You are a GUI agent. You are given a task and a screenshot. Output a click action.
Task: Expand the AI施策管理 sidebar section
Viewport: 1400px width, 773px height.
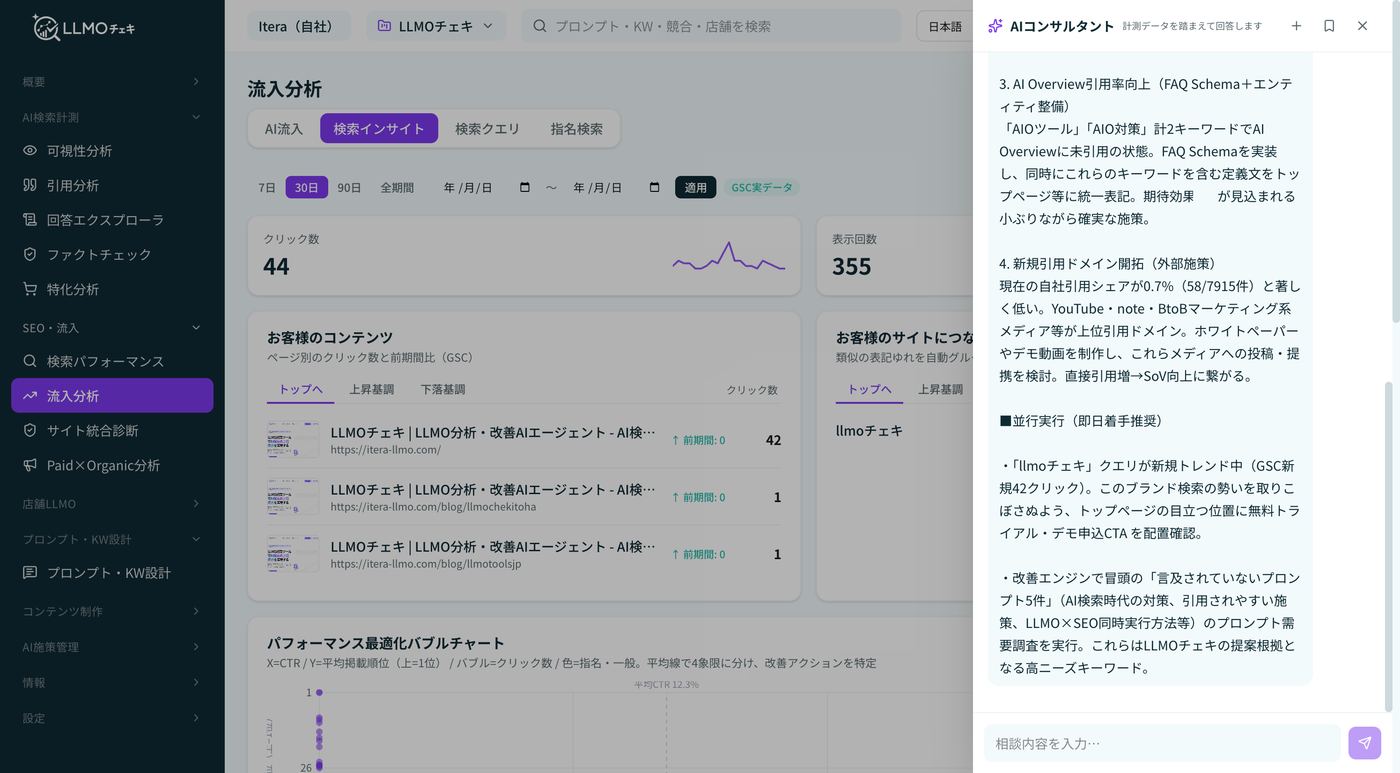coord(112,647)
